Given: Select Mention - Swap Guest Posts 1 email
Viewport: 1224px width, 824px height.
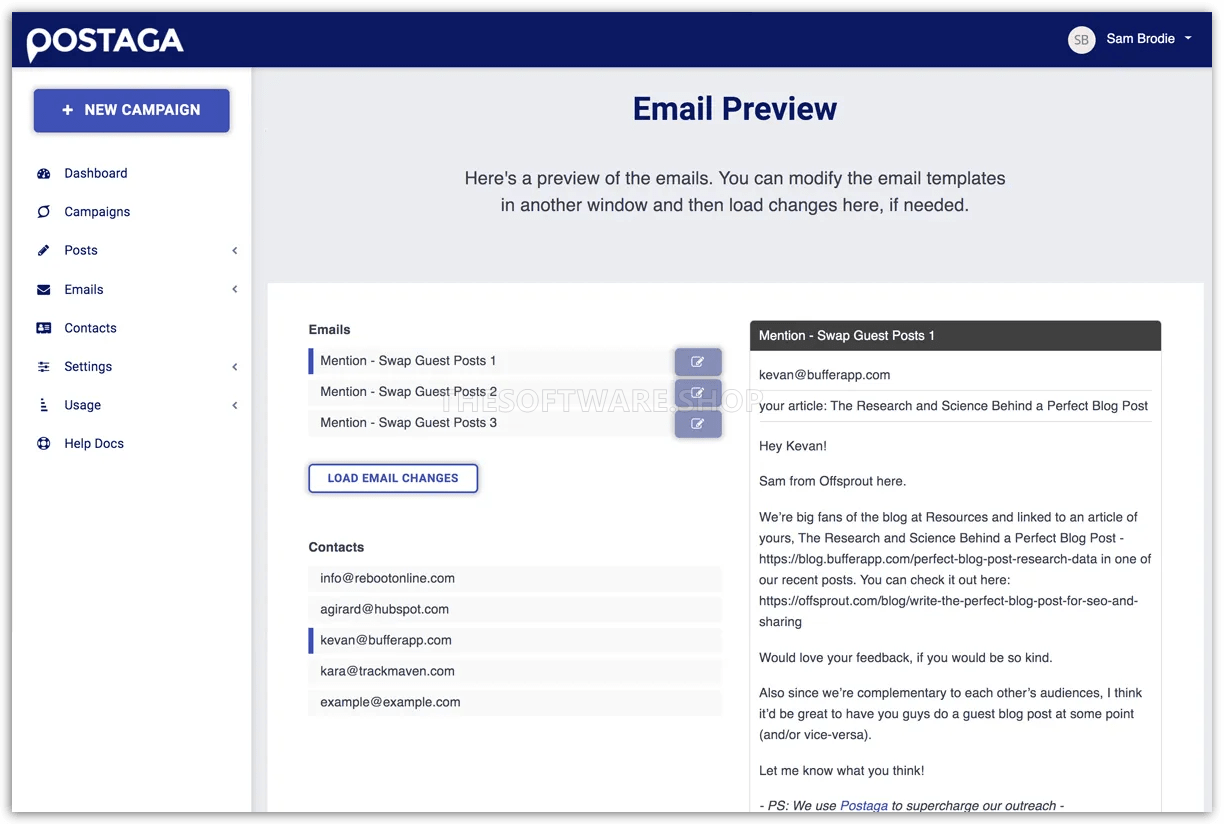Looking at the screenshot, I should (x=490, y=361).
